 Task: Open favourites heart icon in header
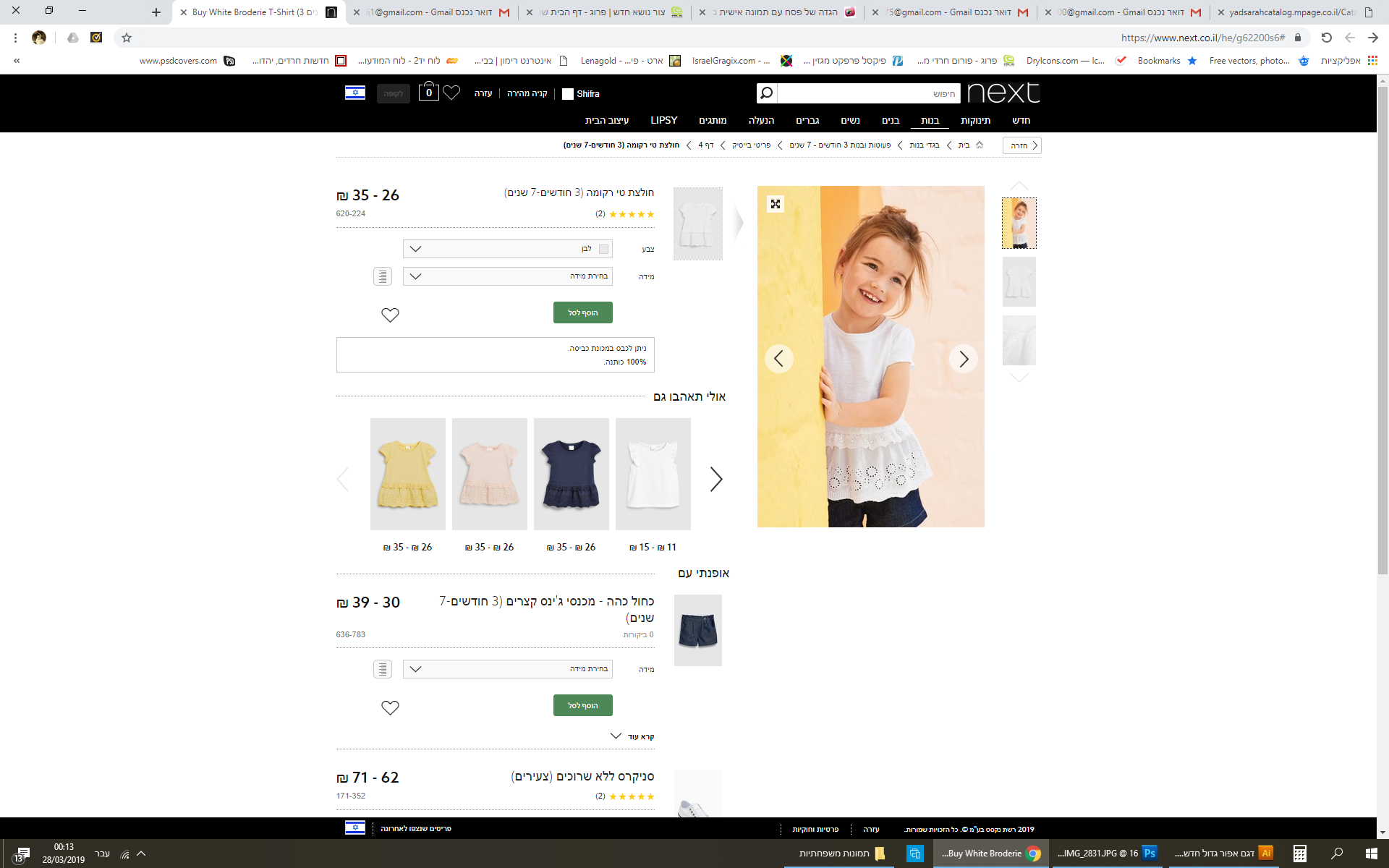tap(451, 93)
